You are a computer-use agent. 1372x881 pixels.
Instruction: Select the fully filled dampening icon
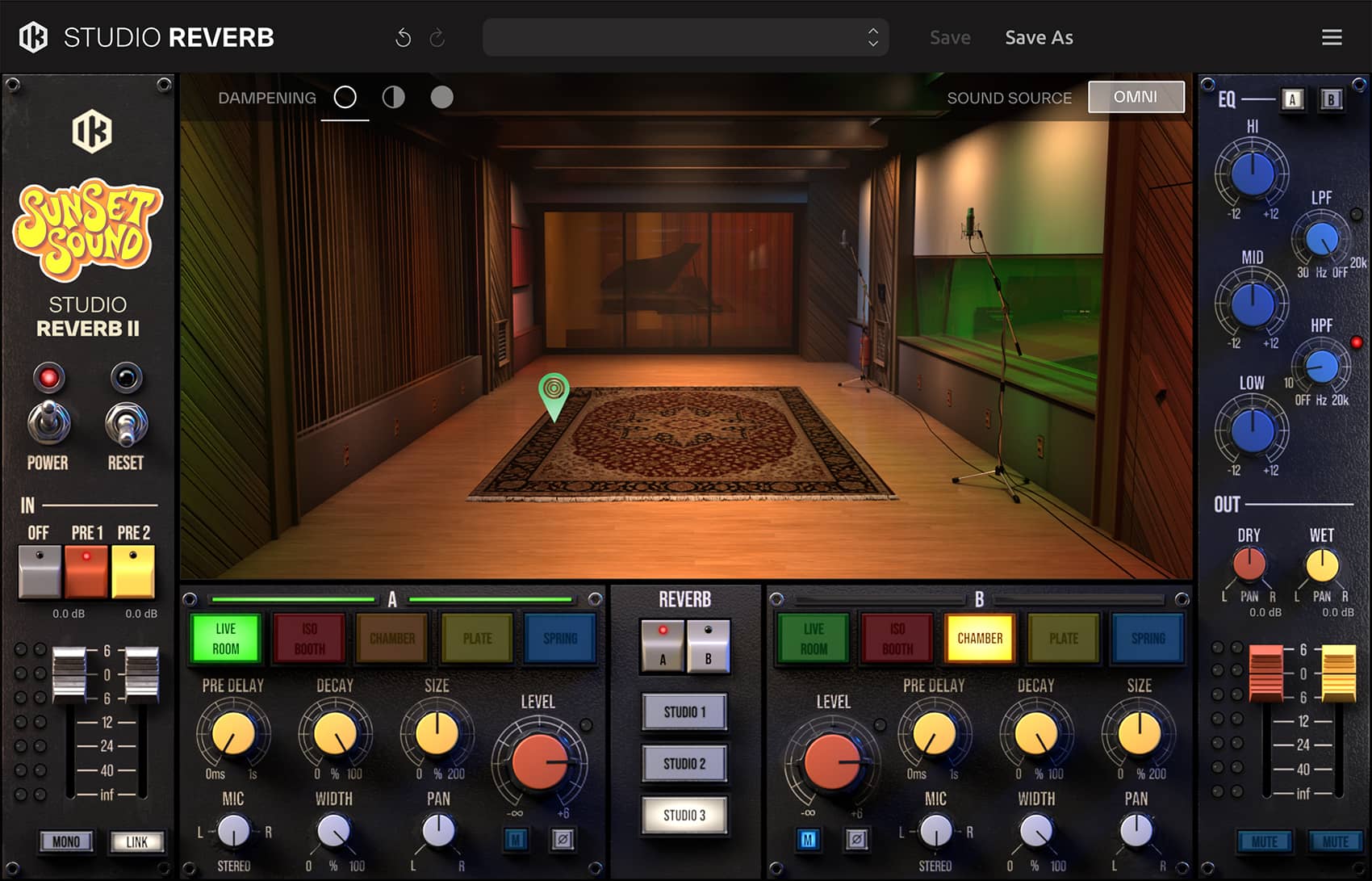pos(441,98)
